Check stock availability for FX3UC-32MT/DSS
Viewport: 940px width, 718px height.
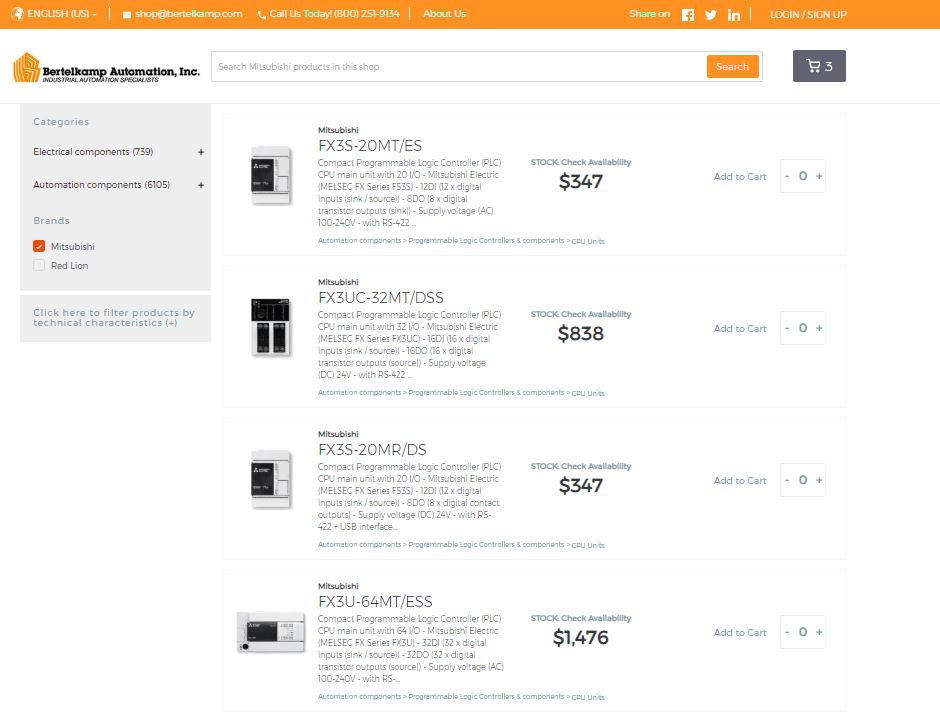tap(580, 314)
